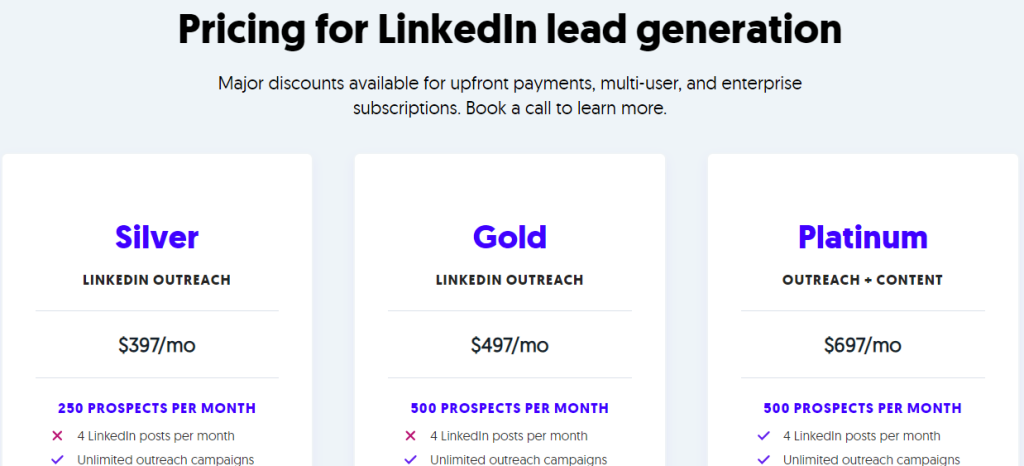Viewport: 1024px width, 466px height.
Task: Click the $697/mo Platinum price
Action: 862,345
